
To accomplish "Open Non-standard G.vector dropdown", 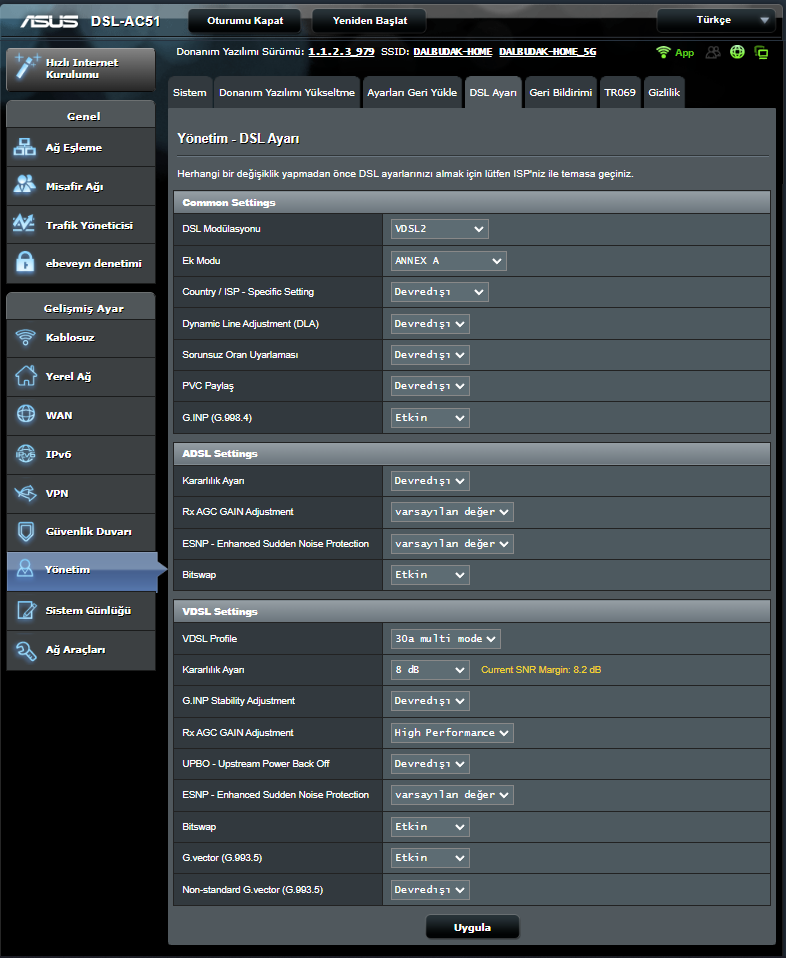I will (x=430, y=890).
